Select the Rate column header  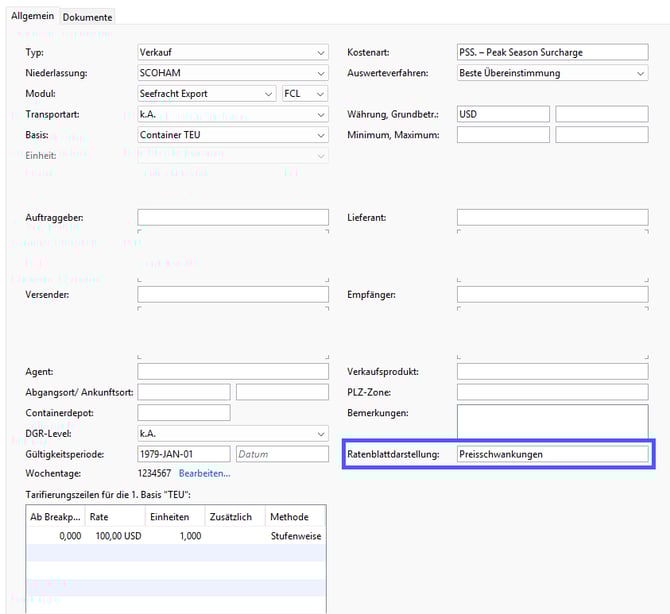tap(115, 517)
